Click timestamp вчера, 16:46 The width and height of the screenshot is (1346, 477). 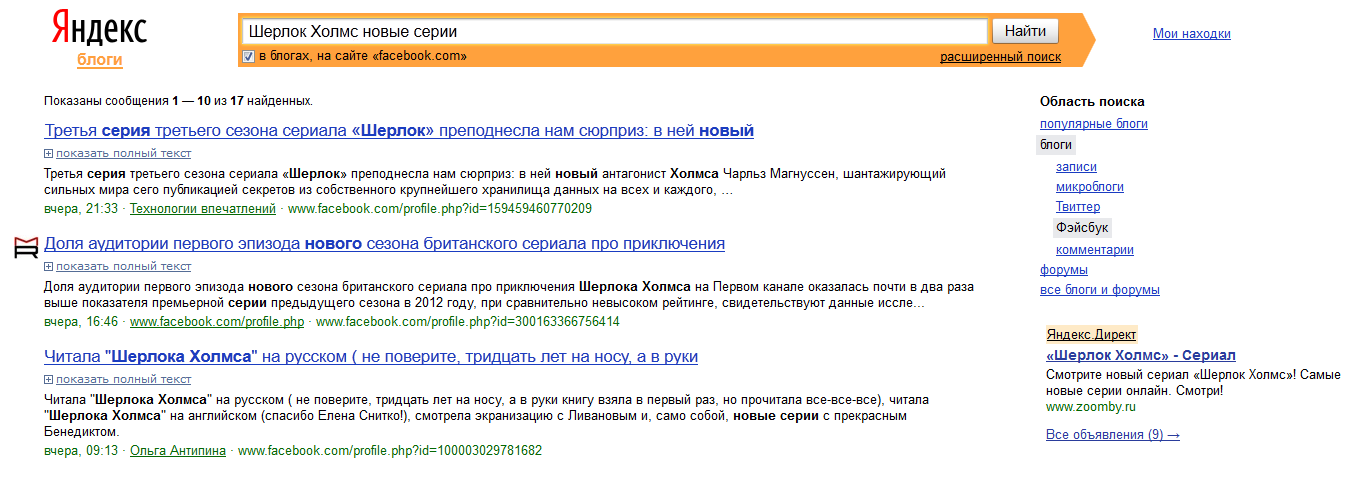(81, 322)
